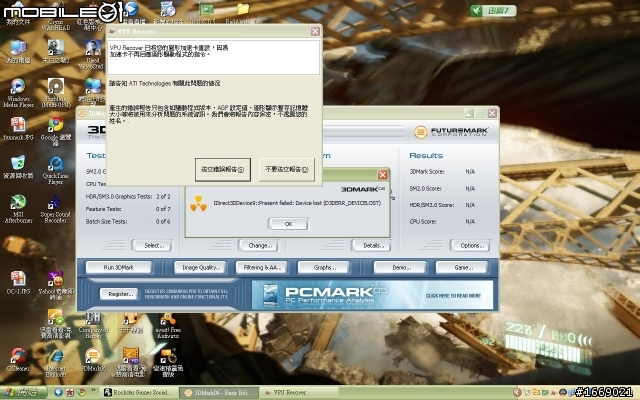
Task: Click inside the VPU Recover message text box
Action: pyautogui.click(x=213, y=57)
